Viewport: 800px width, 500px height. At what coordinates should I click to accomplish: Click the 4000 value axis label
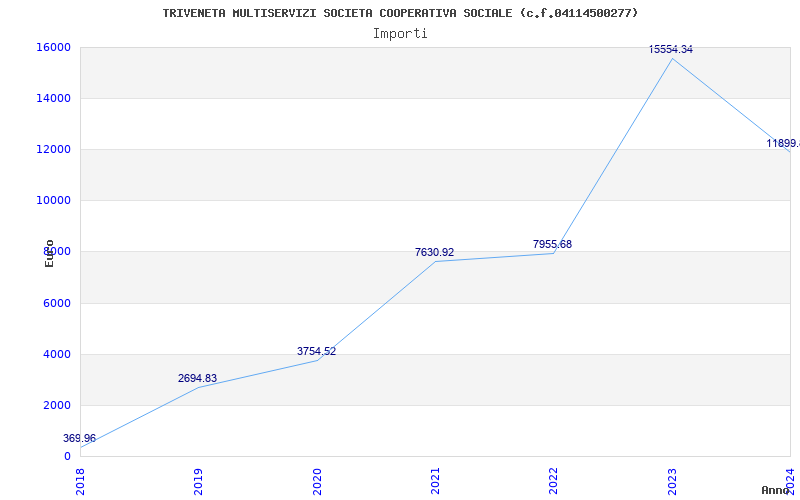pos(57,354)
